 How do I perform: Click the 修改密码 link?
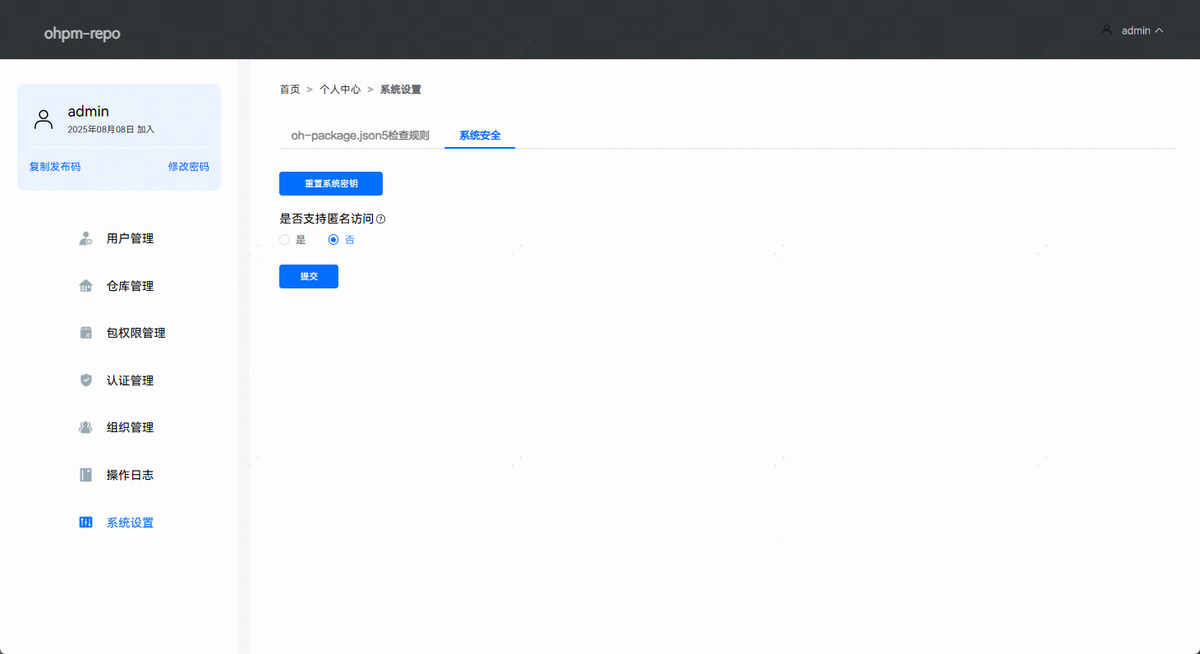point(188,167)
